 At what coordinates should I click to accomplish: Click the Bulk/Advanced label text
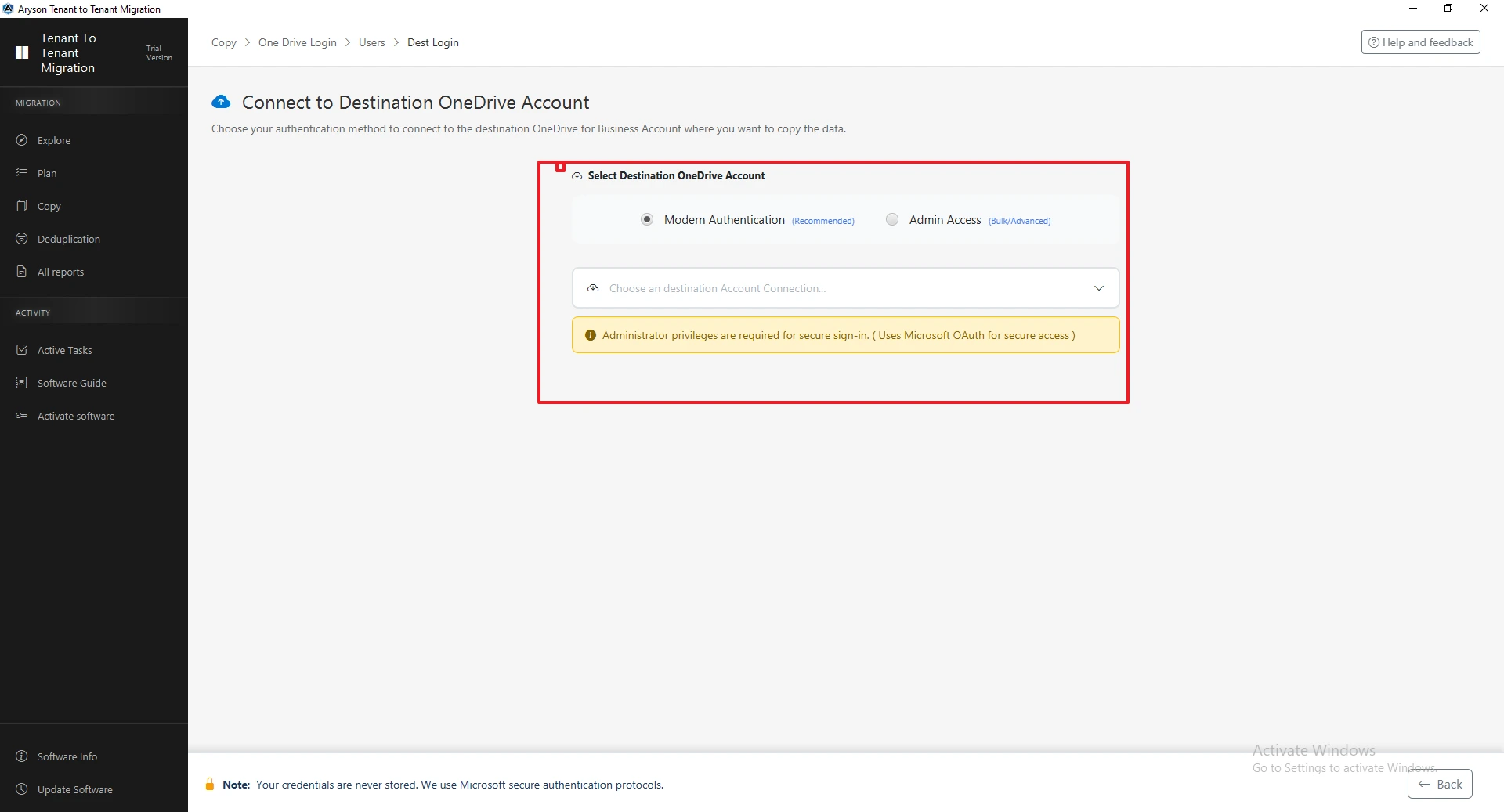(1019, 221)
